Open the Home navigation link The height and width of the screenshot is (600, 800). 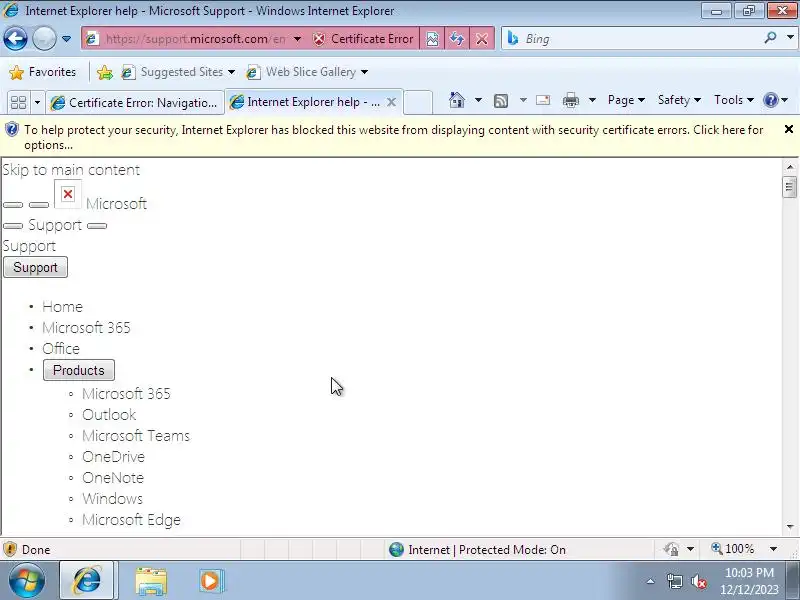click(x=62, y=307)
